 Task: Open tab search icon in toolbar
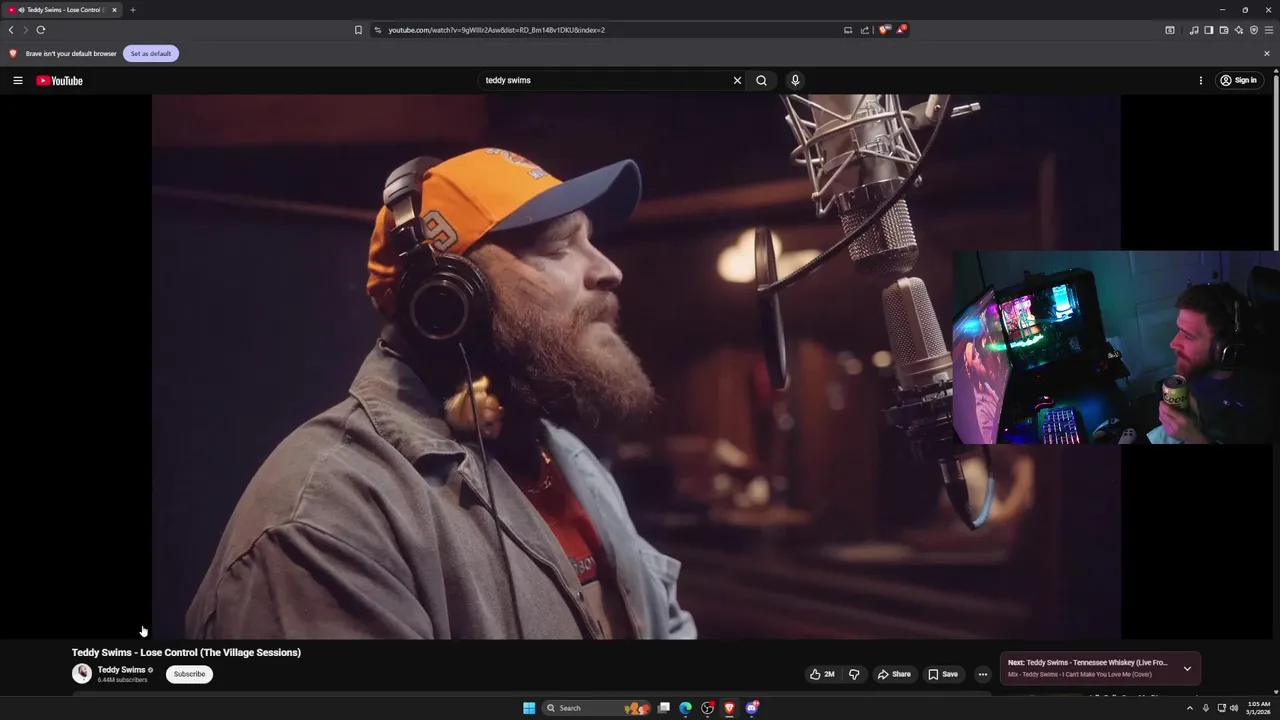pos(1170,30)
